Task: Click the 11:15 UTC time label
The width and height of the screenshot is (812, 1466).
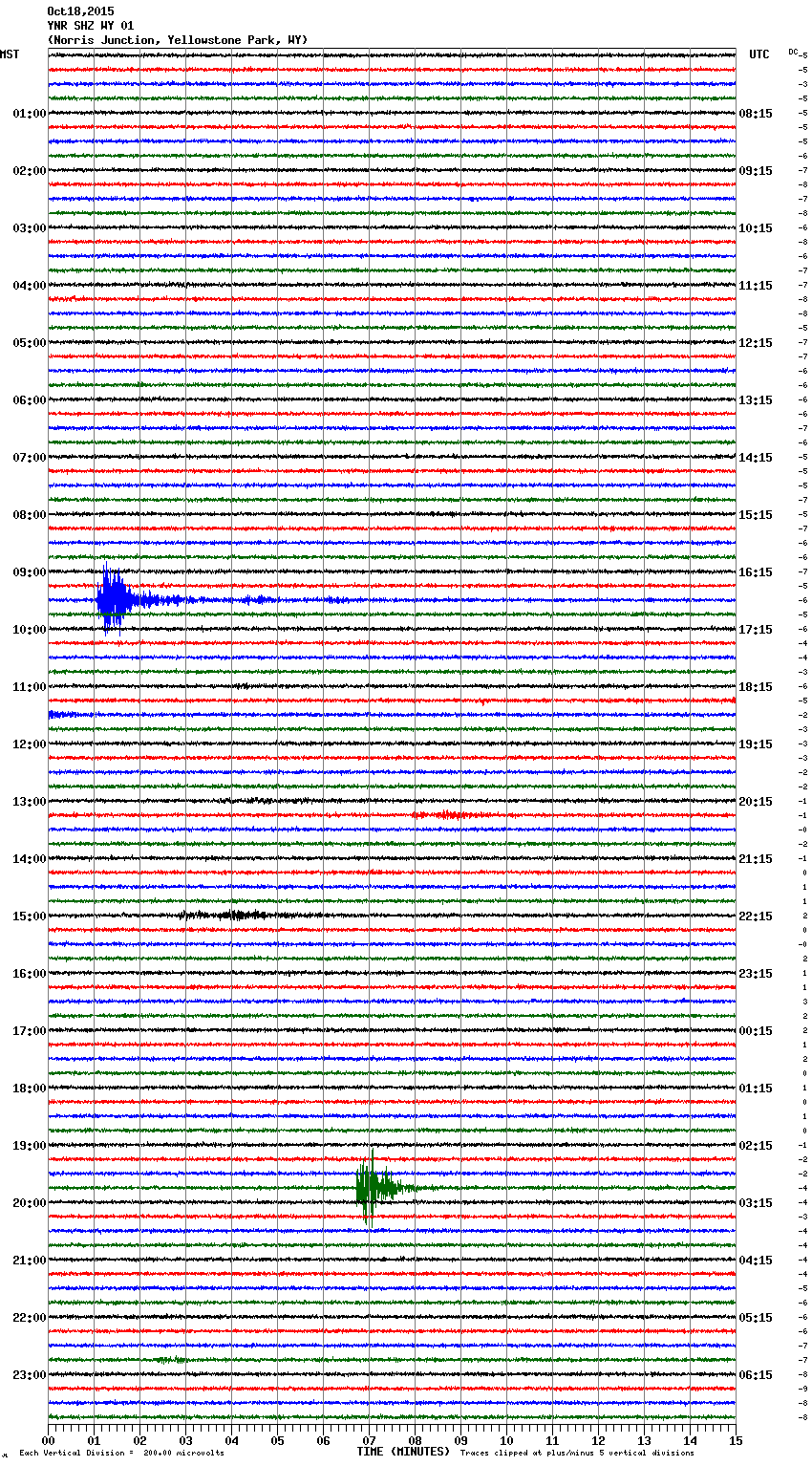Action: tap(756, 286)
